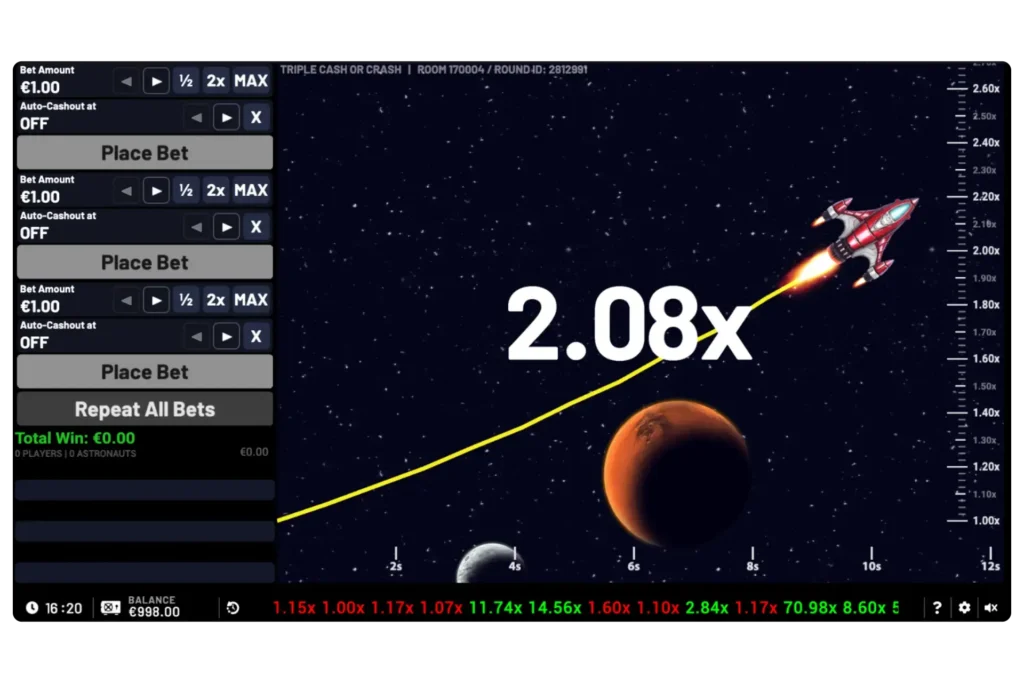Open round history clock icon
The image size is (1024, 683).
[233, 607]
